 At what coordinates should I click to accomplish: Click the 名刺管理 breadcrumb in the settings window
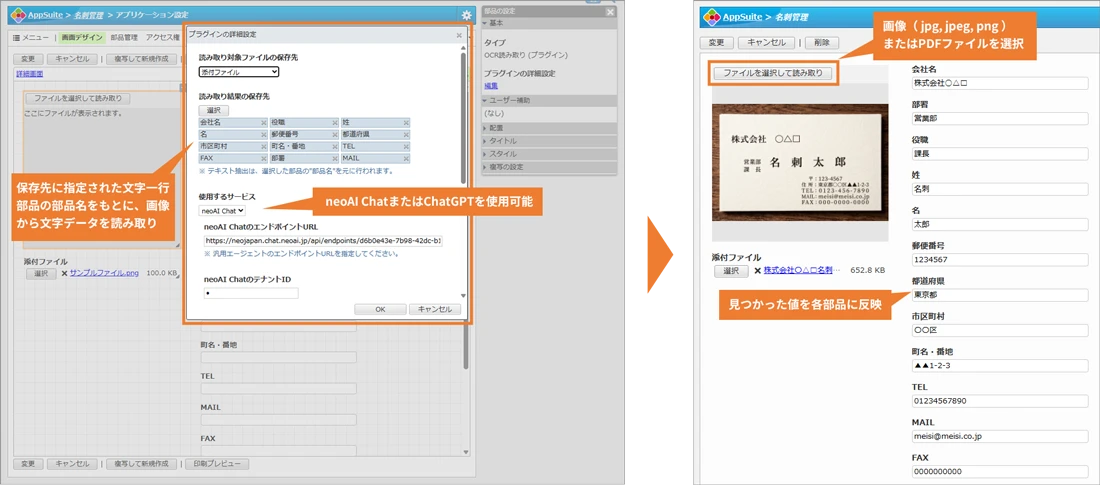click(x=88, y=15)
